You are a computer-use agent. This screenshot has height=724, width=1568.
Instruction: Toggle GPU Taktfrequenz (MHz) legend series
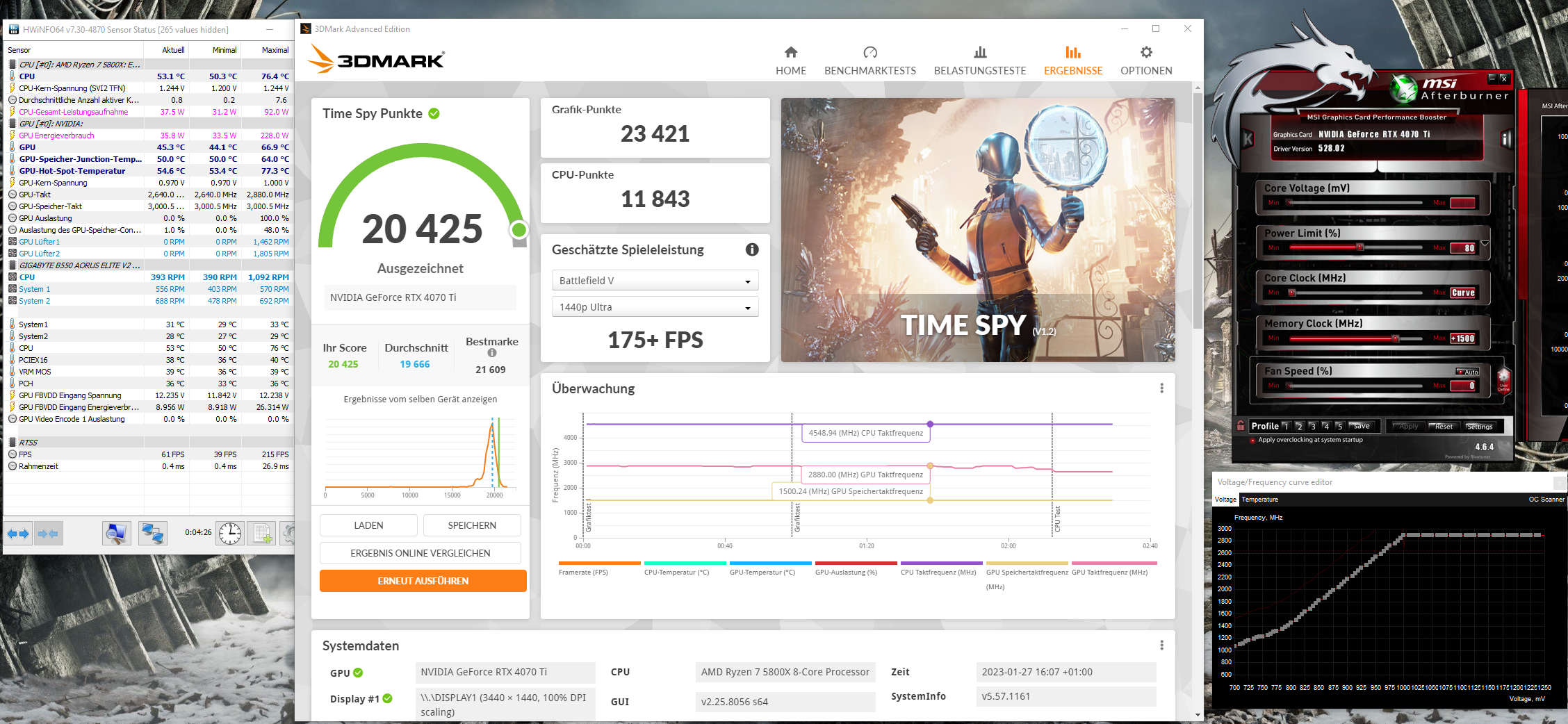[x=1113, y=568]
